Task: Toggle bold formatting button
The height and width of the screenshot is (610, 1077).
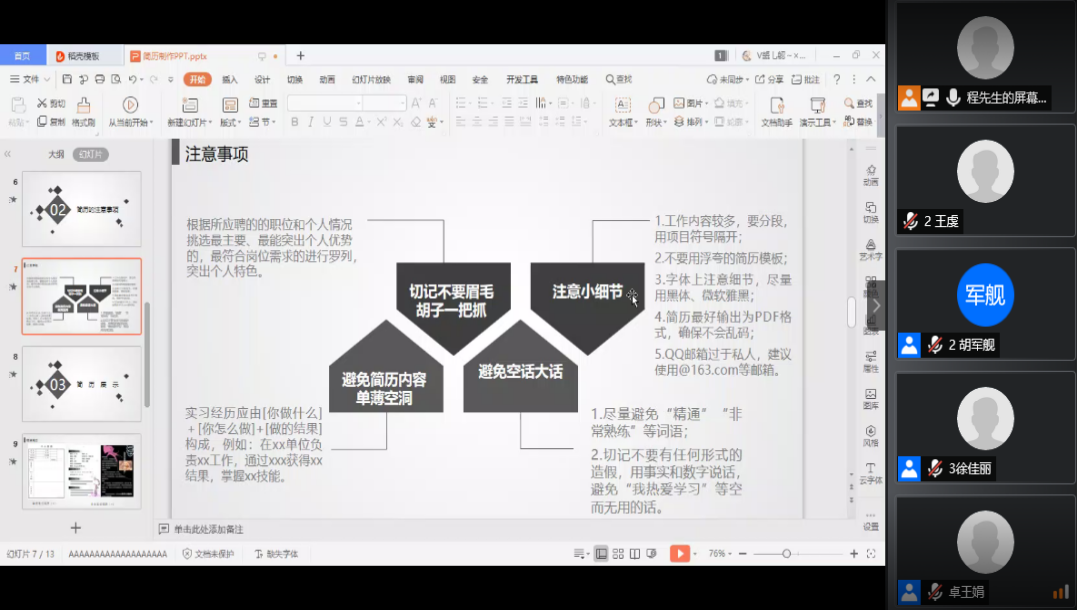Action: (x=295, y=122)
